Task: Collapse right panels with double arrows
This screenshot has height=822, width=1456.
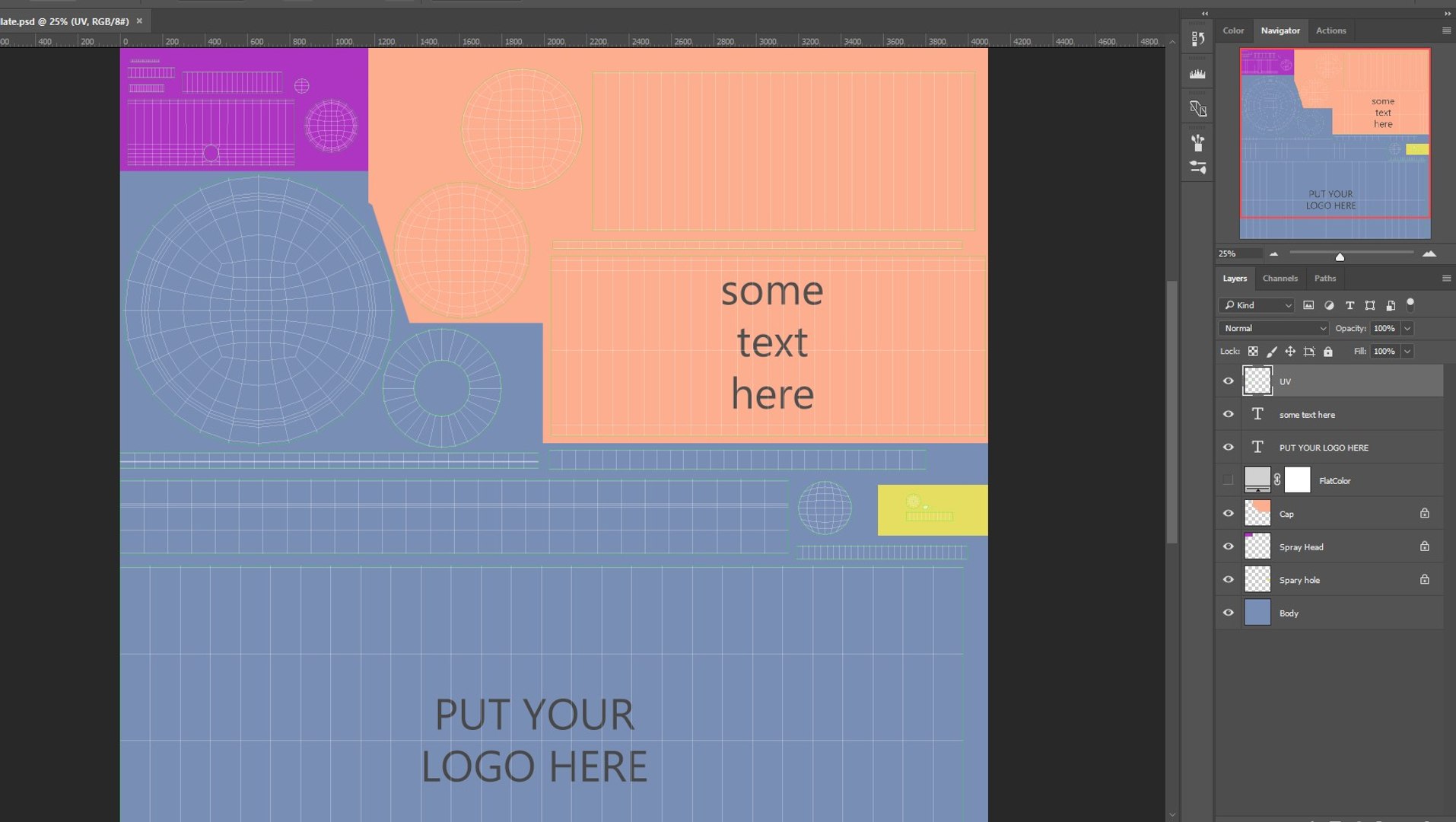Action: click(x=1447, y=13)
